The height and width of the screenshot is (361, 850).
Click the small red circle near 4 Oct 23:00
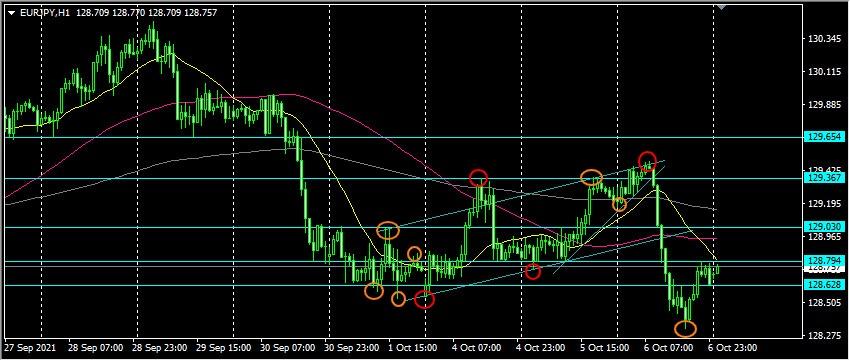coord(533,272)
